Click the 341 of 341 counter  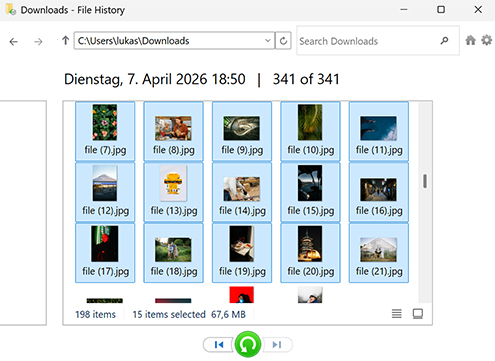(306, 79)
